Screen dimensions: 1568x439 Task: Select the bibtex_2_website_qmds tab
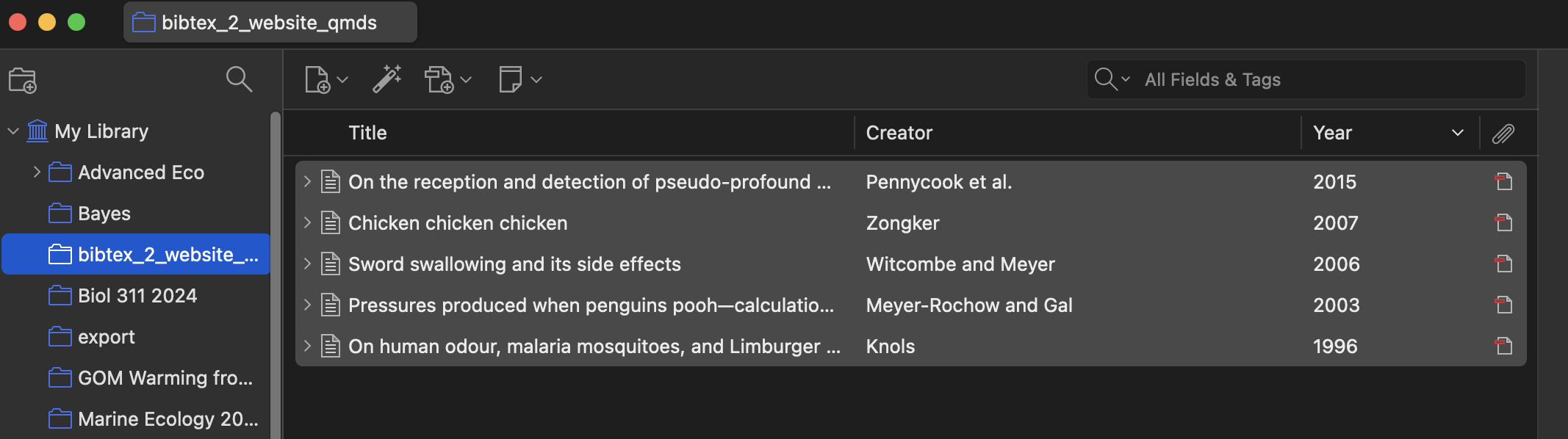point(269,23)
